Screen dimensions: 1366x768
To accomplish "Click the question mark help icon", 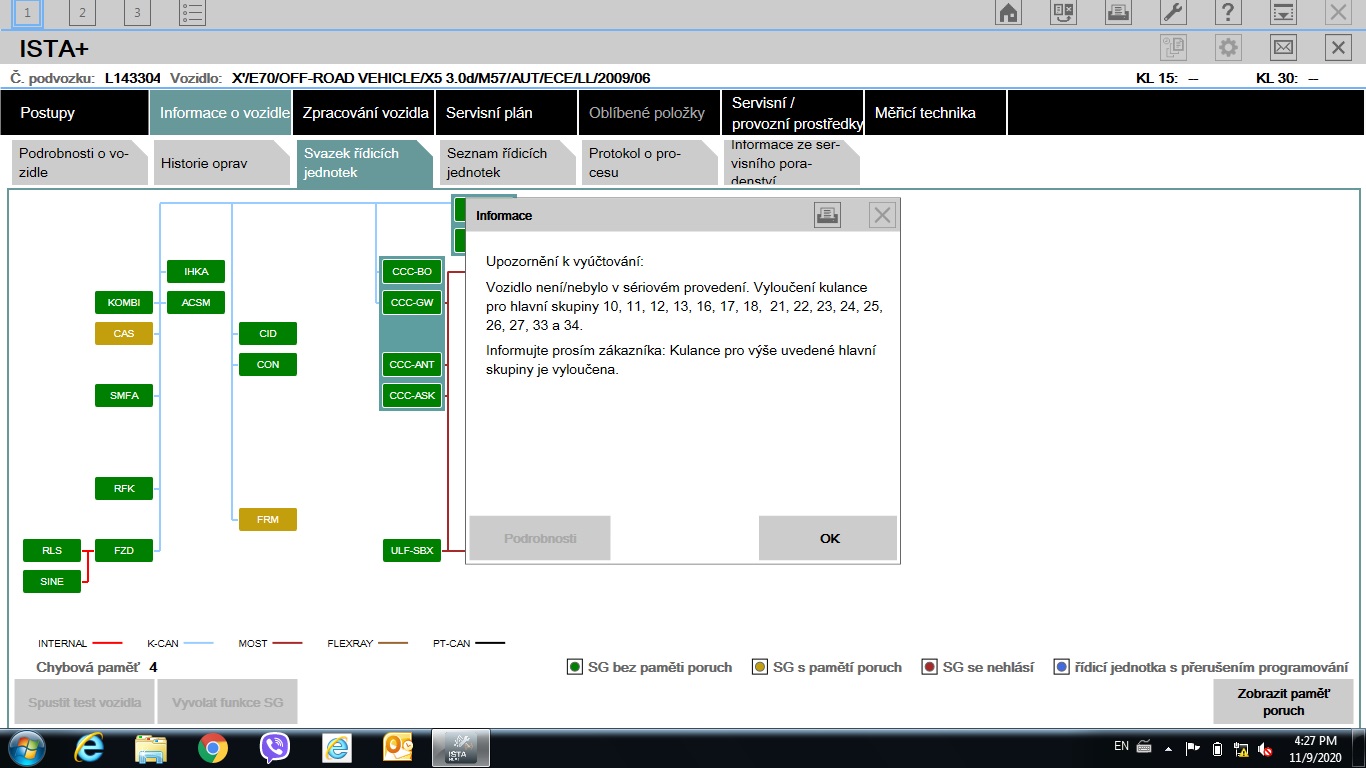I will point(1227,13).
